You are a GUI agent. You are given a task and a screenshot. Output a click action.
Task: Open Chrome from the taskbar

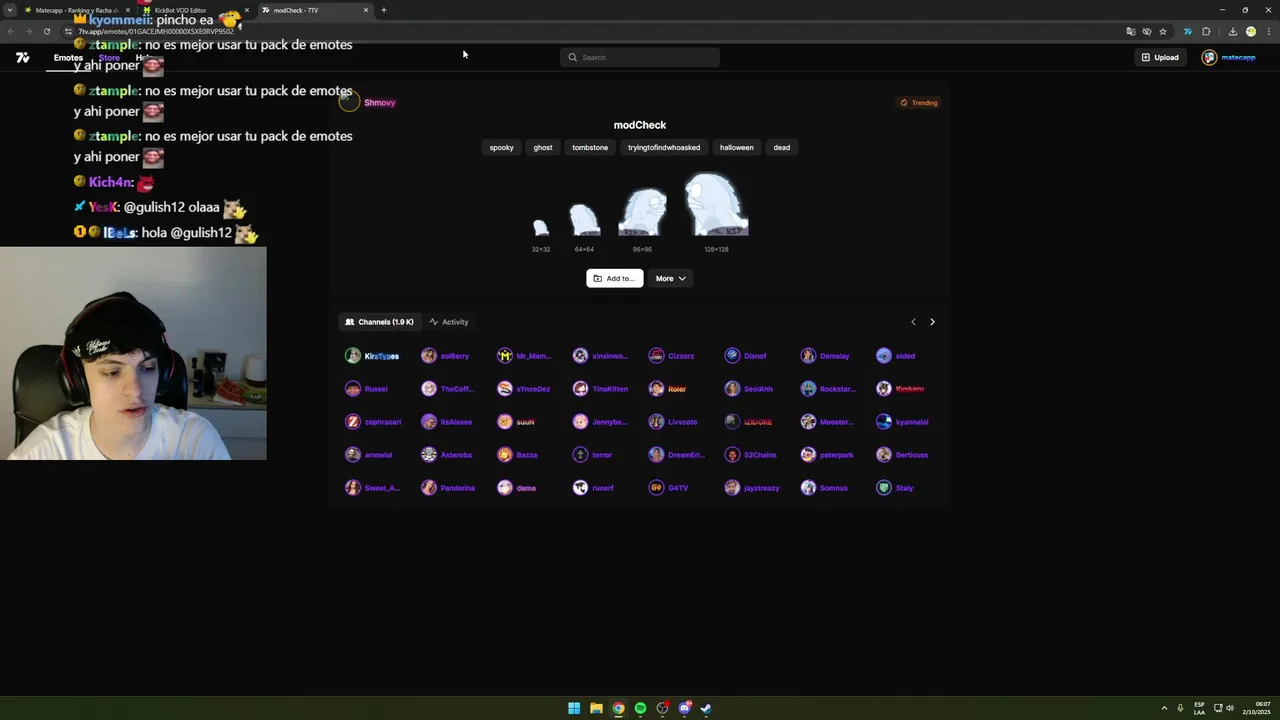coord(618,708)
